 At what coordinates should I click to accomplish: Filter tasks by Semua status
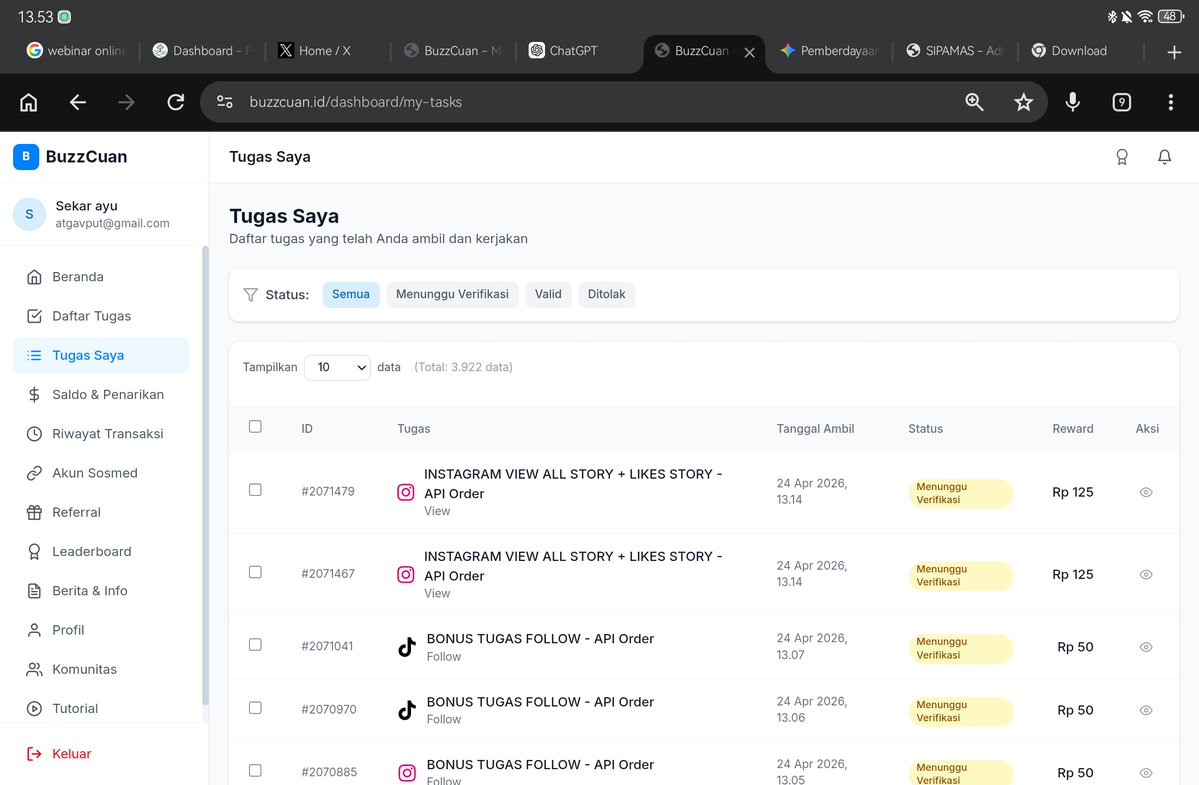pos(351,294)
